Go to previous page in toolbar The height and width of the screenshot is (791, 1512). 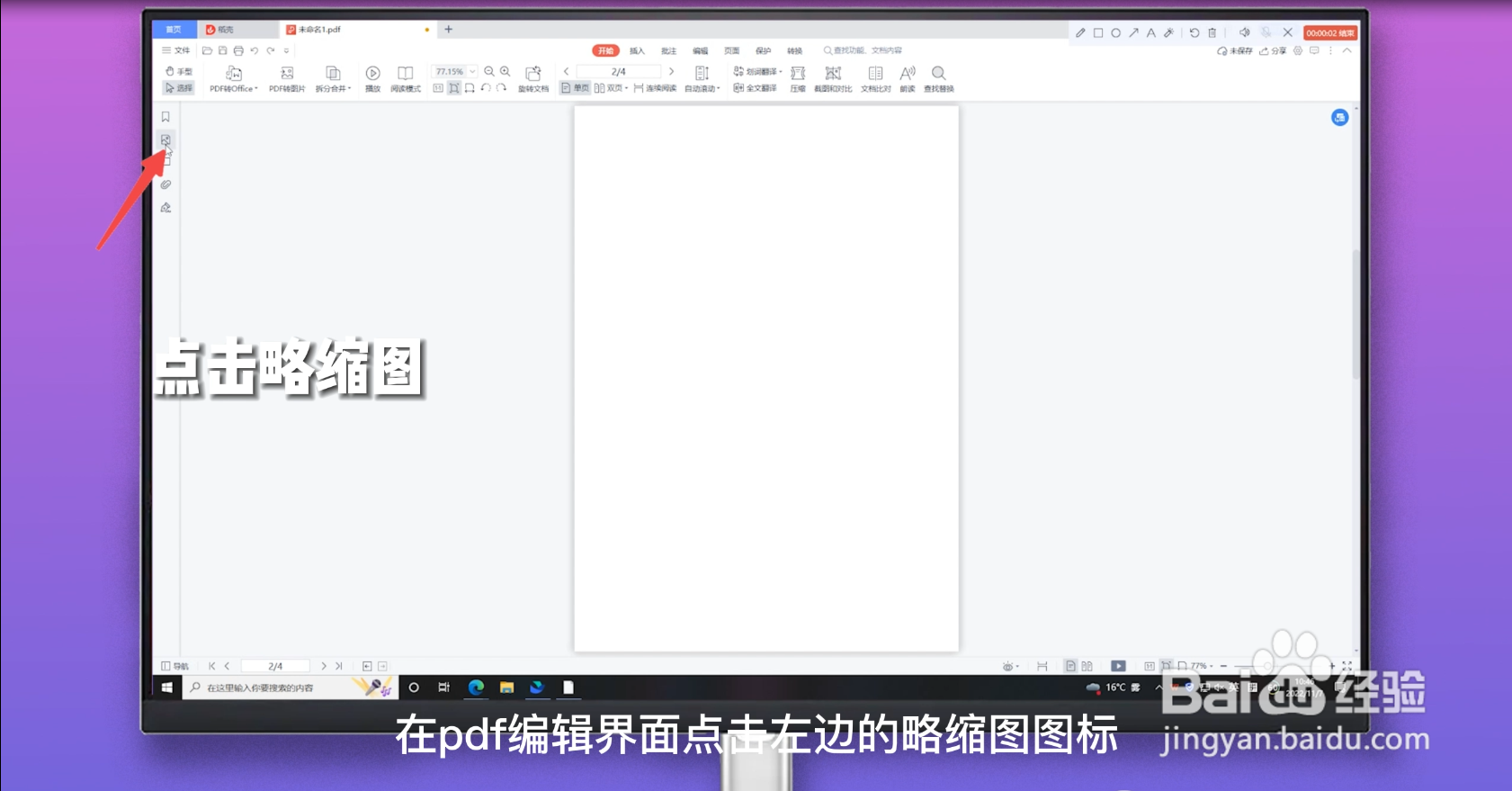(x=566, y=71)
